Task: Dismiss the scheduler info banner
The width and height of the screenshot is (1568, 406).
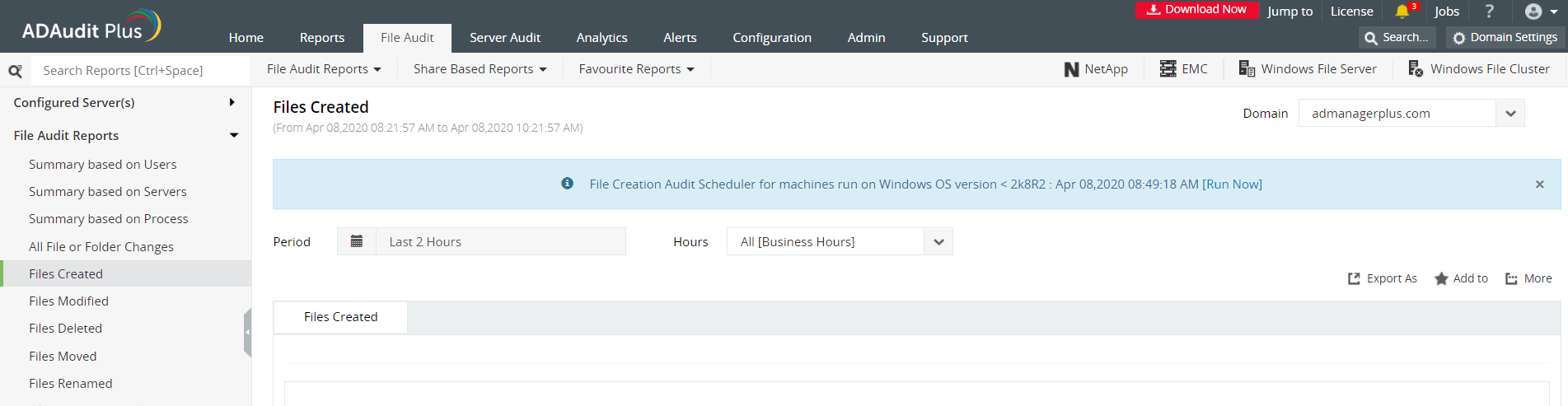Action: [1539, 184]
